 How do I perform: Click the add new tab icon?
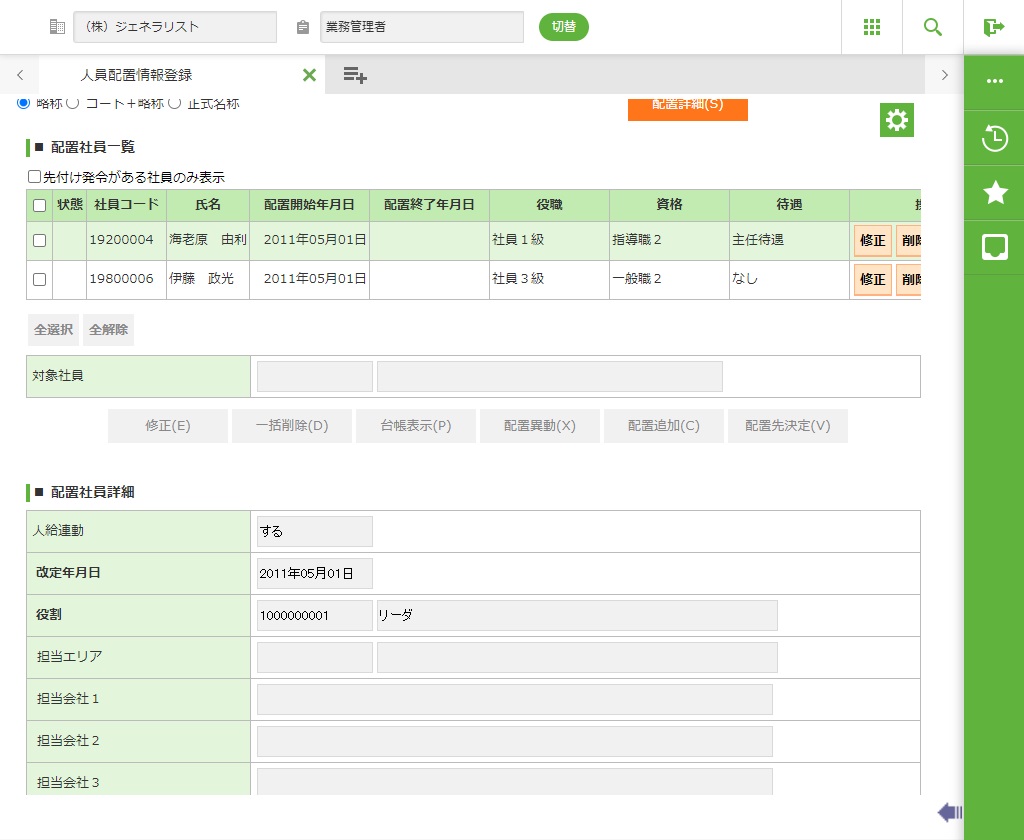pos(355,75)
